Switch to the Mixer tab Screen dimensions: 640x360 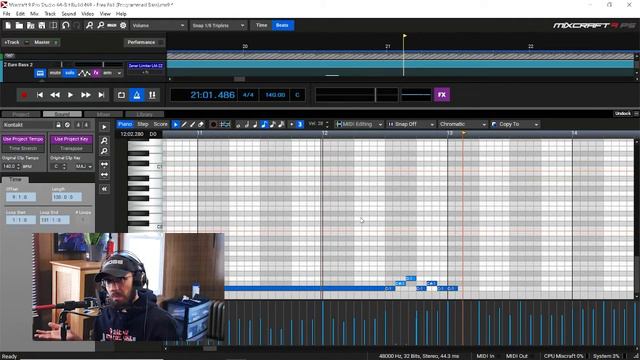click(103, 114)
